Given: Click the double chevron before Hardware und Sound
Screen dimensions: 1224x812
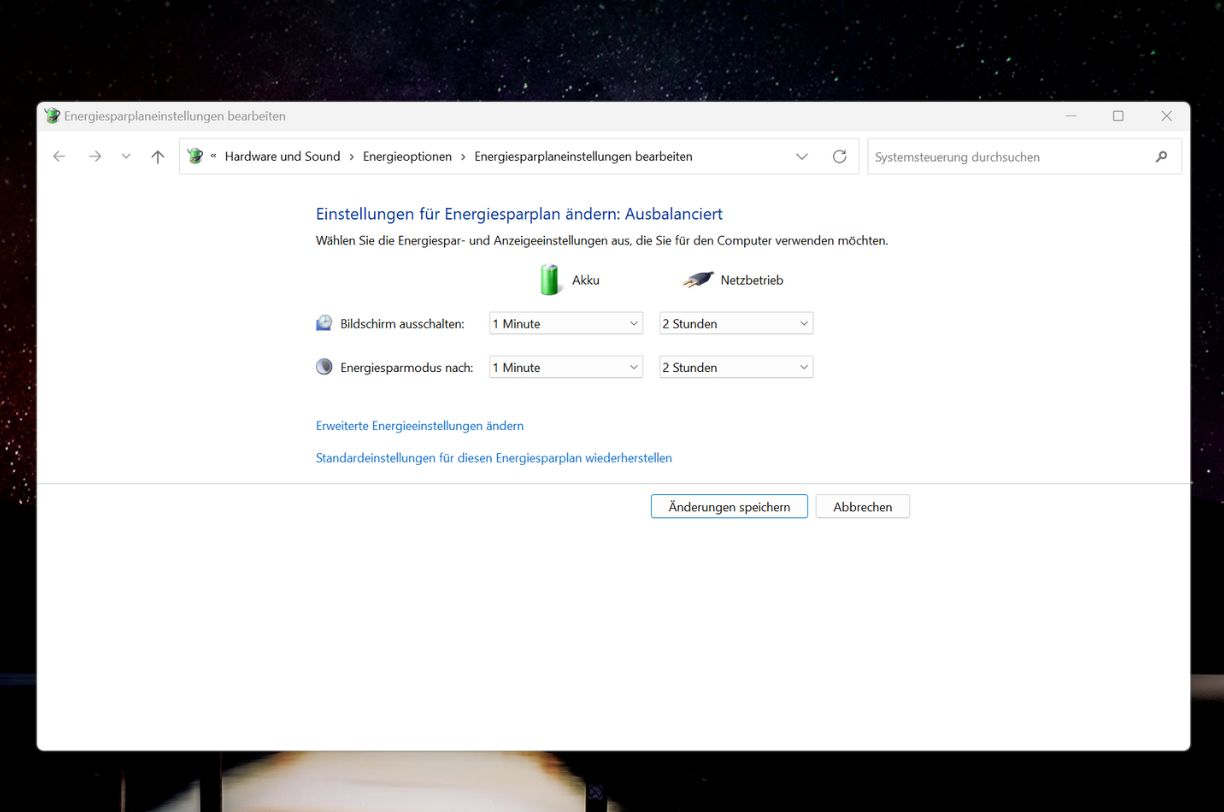Looking at the screenshot, I should coord(214,157).
